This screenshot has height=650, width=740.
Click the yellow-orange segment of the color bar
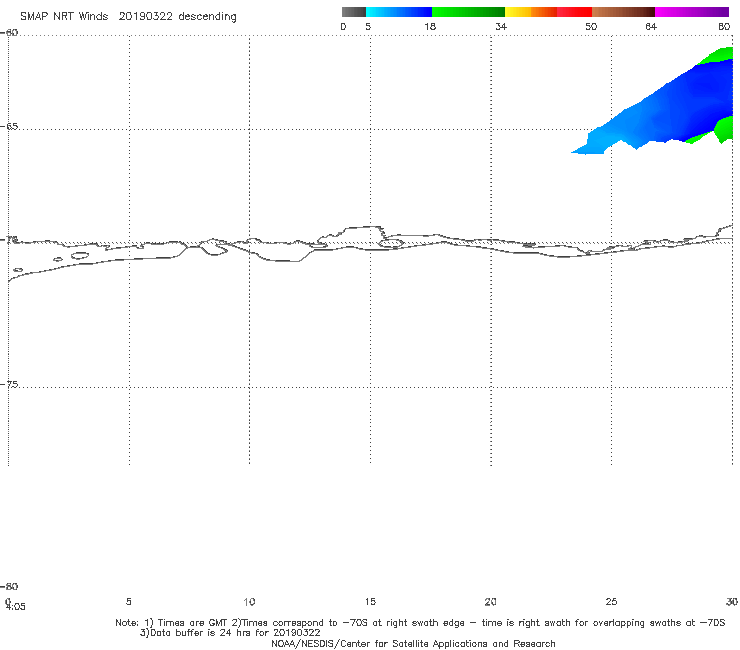point(531,12)
